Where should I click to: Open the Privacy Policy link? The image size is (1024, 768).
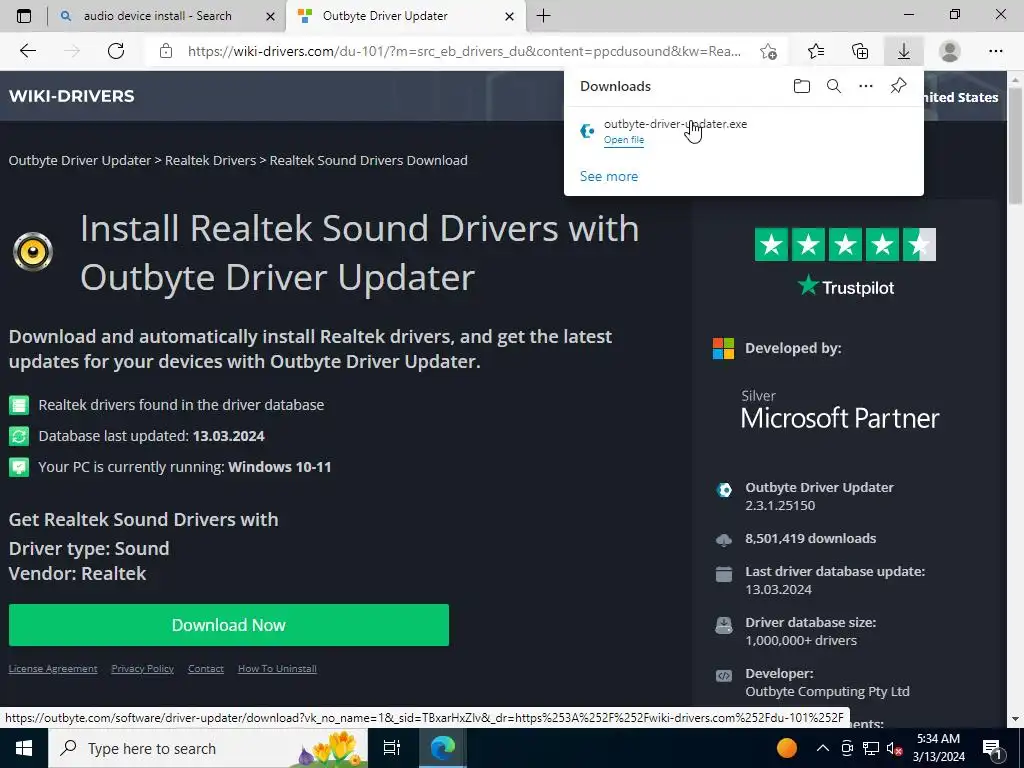[142, 669]
